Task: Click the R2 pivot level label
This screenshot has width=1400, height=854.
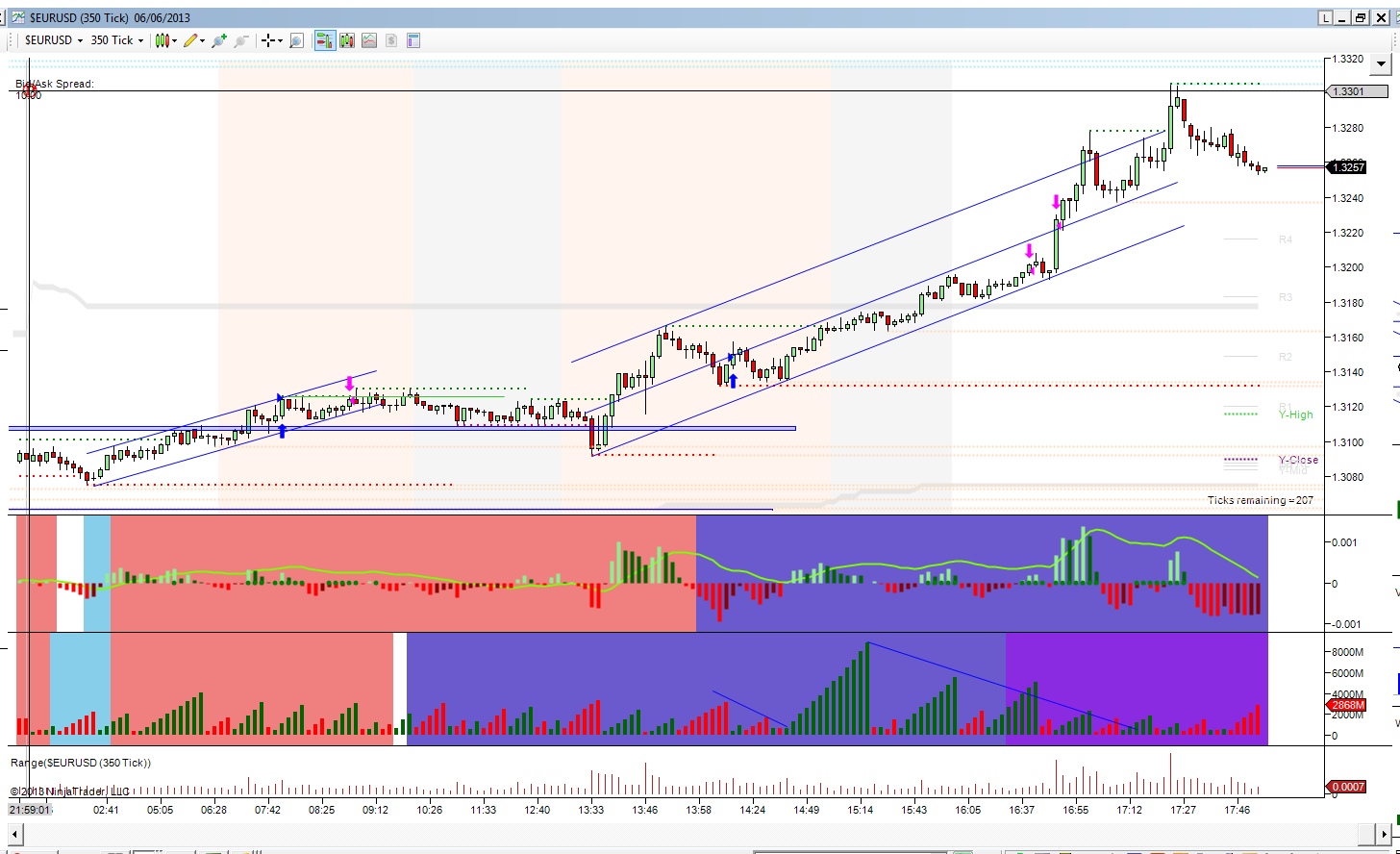Action: 1286,357
